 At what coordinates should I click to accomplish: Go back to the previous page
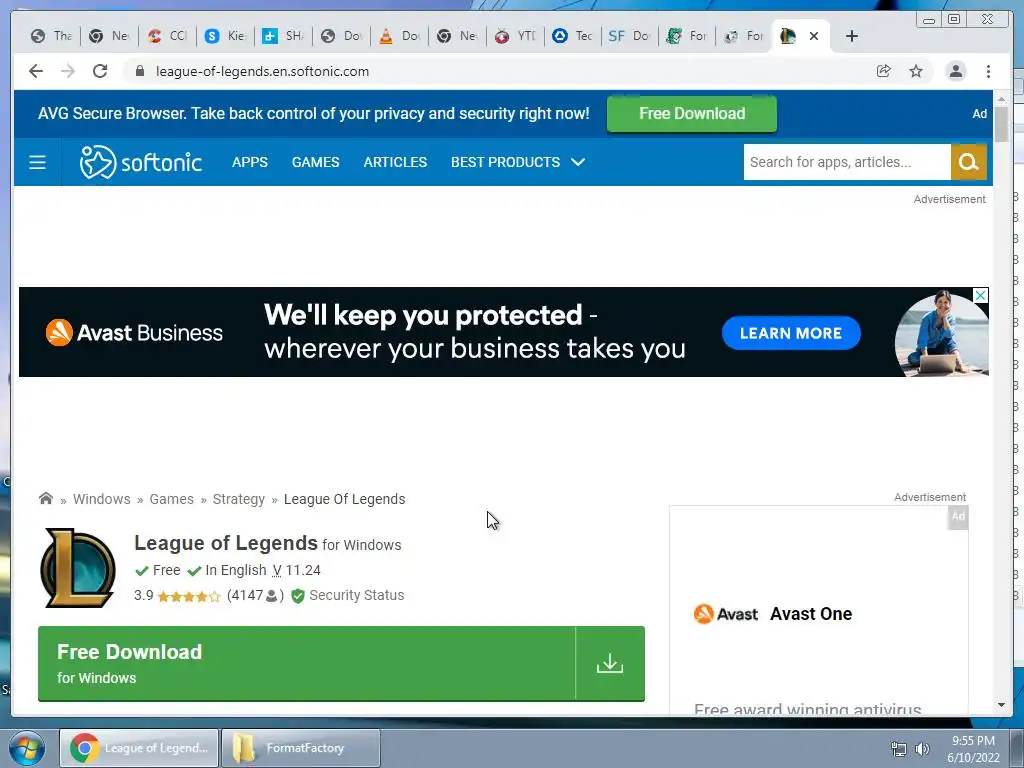36,71
